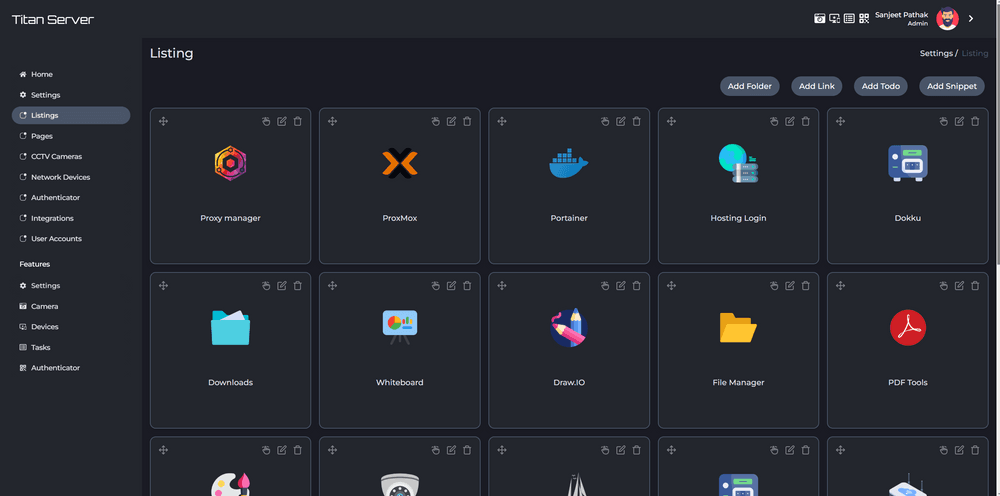The height and width of the screenshot is (496, 1000).
Task: Click the Add Link button
Action: point(816,86)
